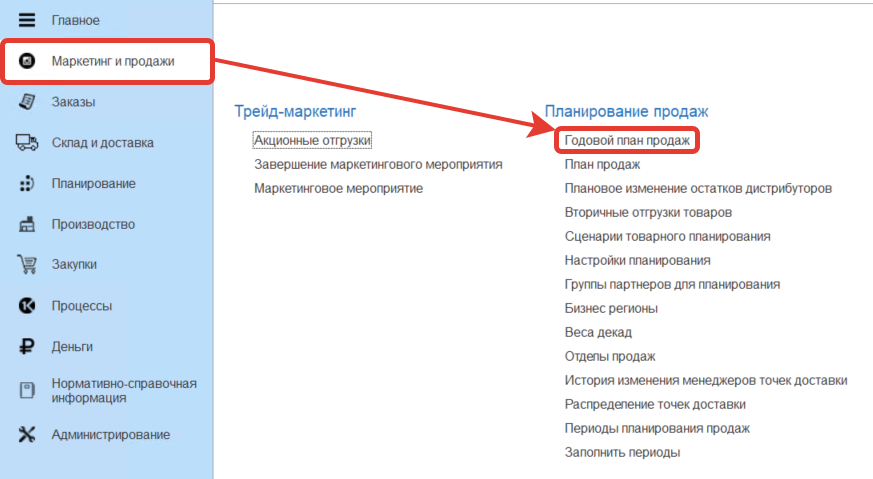873x479 pixels.
Task: Click the factory icon for Производство
Action: pyautogui.click(x=27, y=224)
